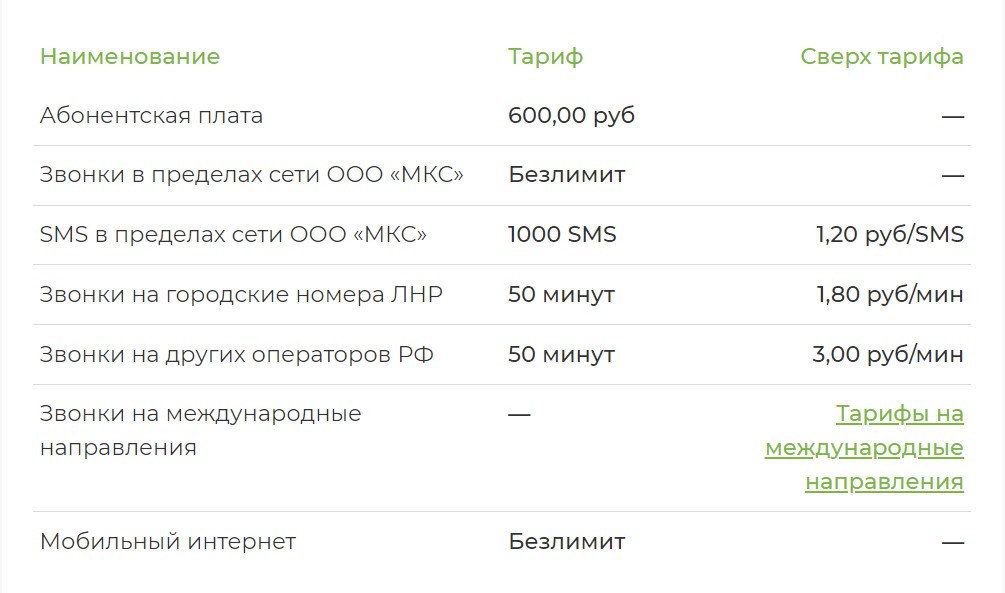Select the SMS в пределах сети ООО «МКС» label

pos(233,235)
